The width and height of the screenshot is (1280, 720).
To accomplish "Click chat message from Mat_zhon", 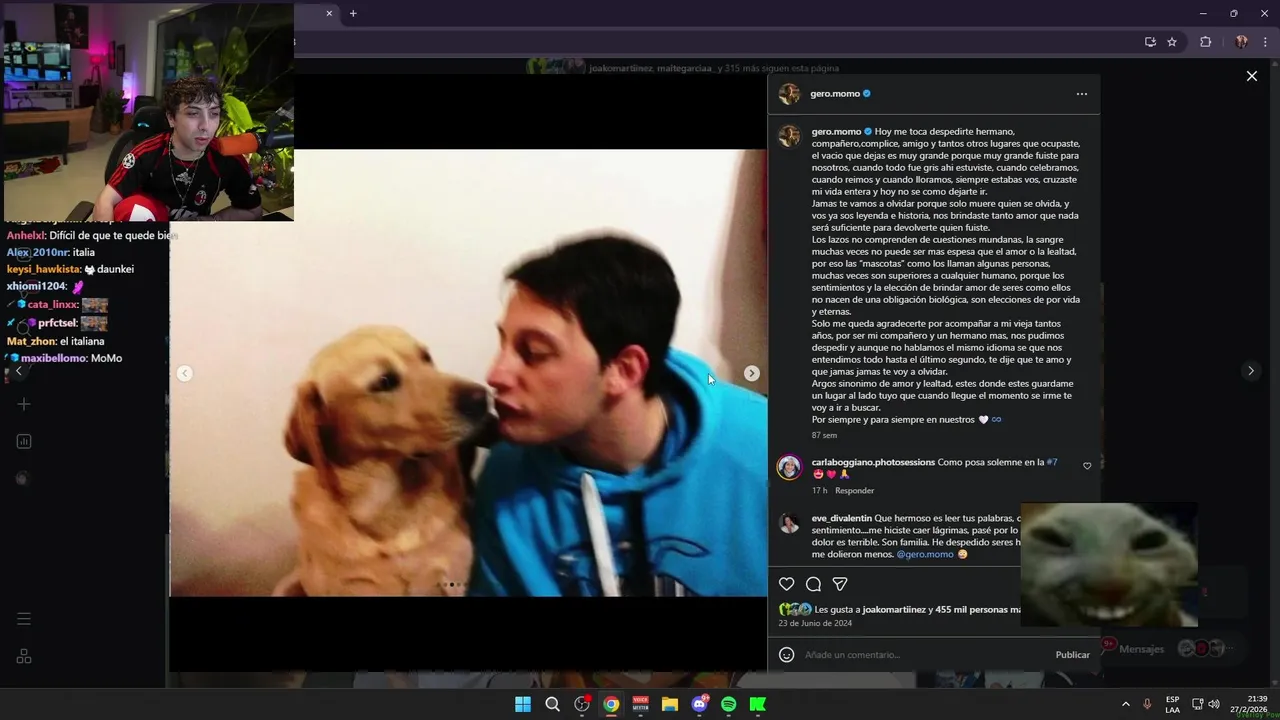I will (55, 341).
